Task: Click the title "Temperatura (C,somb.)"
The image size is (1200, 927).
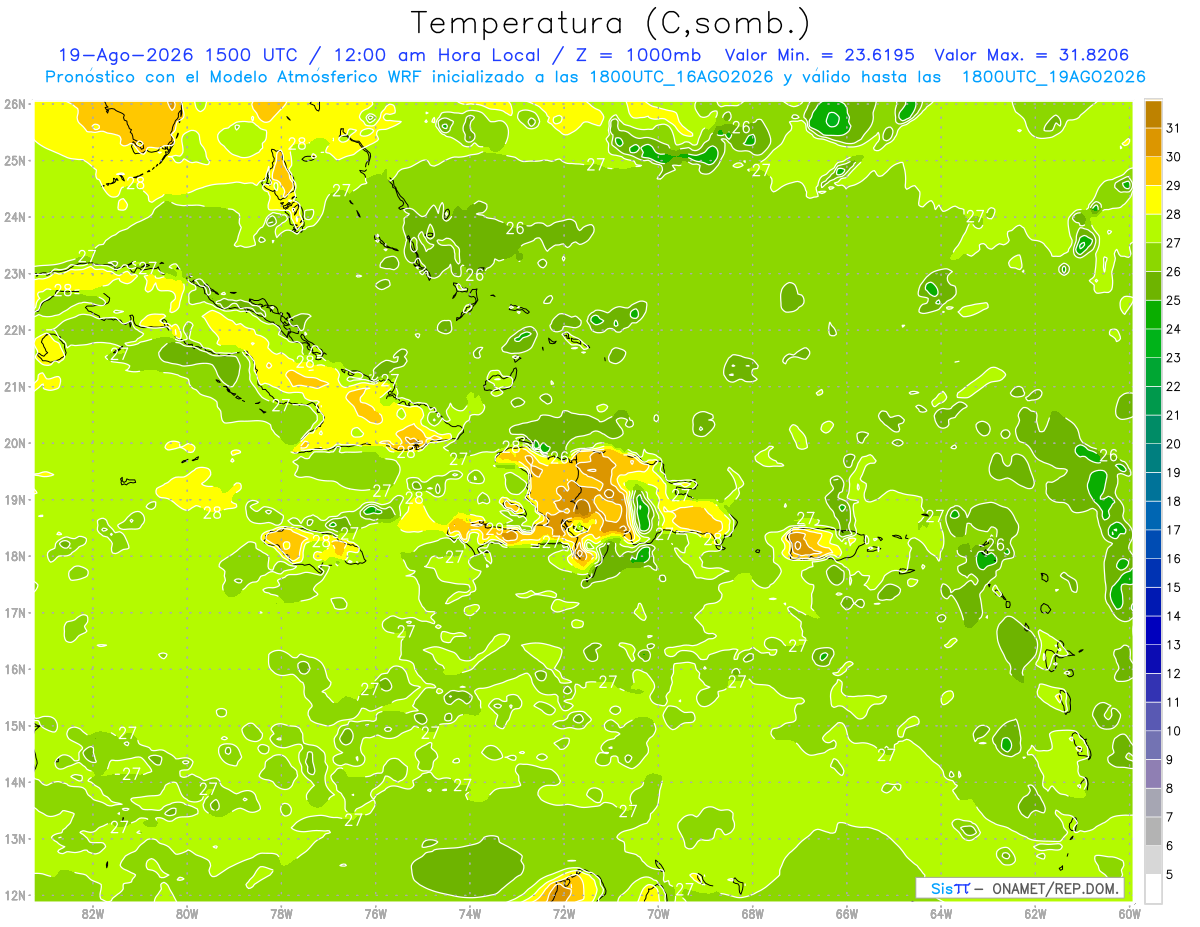Action: [611, 24]
